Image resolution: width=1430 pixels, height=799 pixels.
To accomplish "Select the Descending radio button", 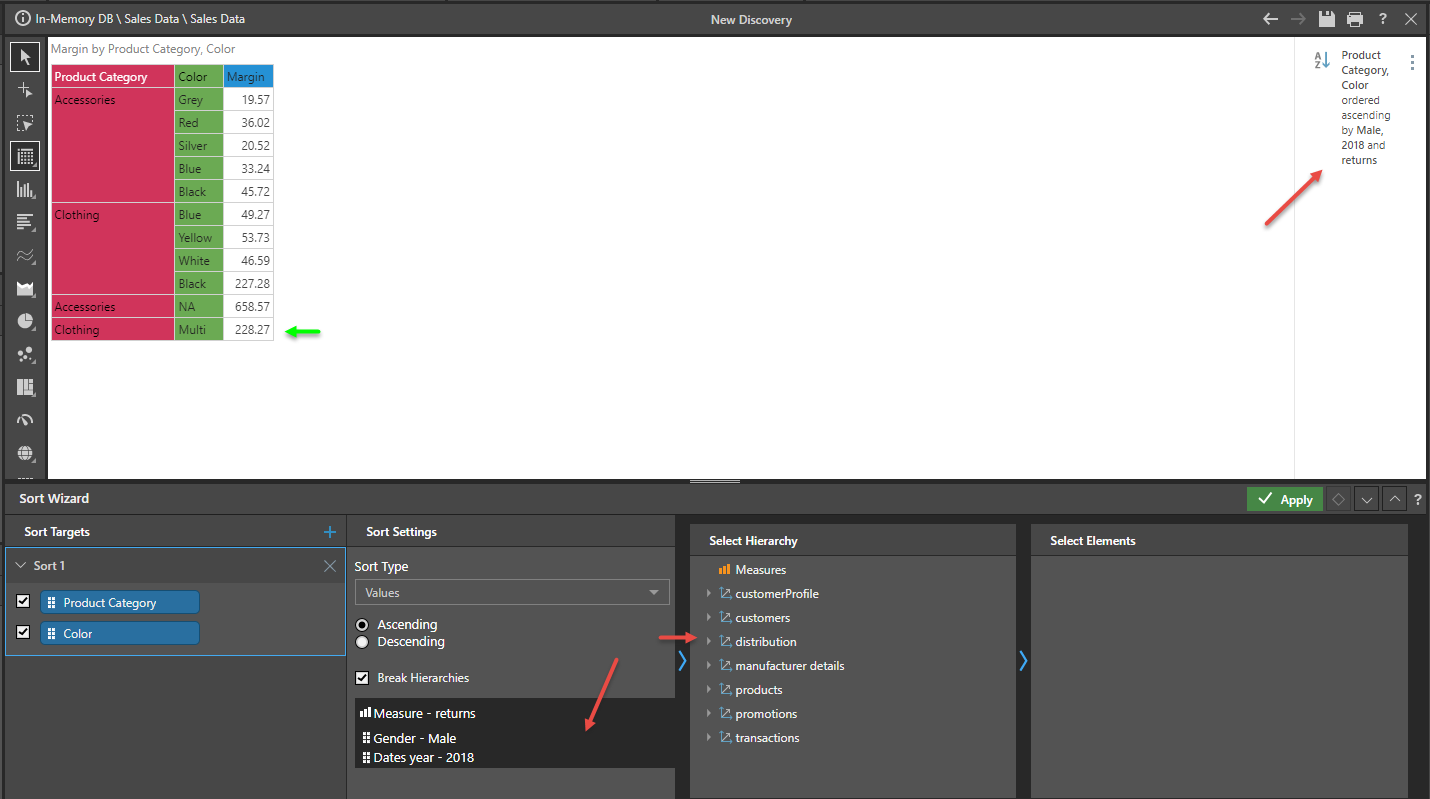I will [x=363, y=642].
